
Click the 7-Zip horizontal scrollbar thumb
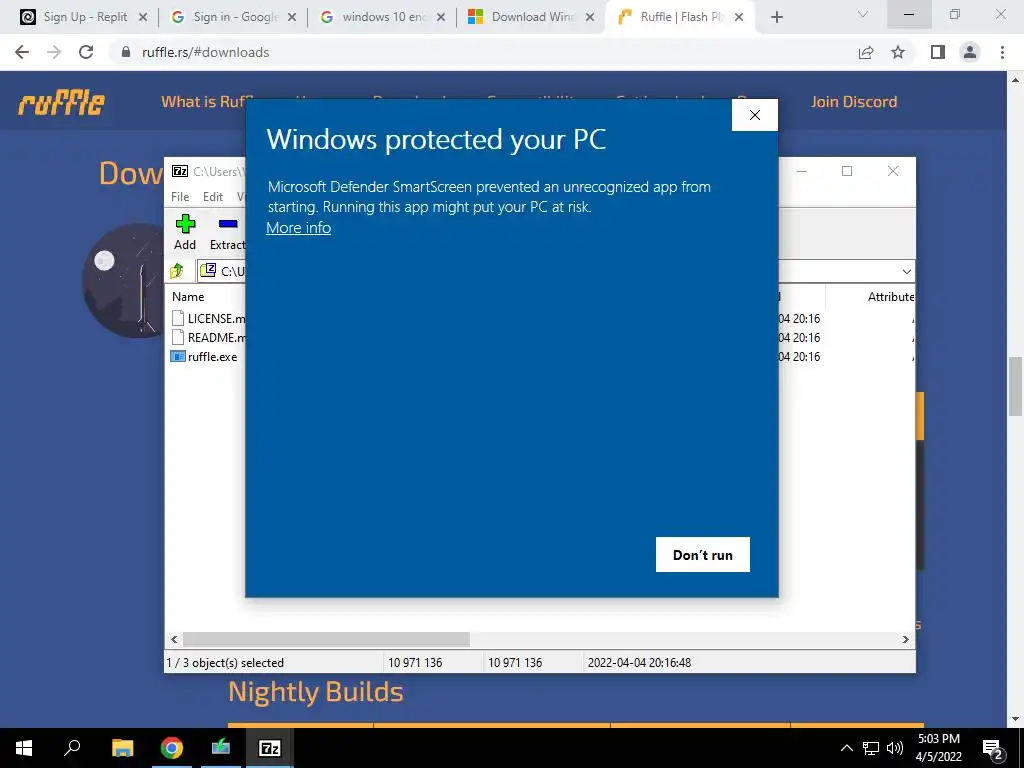click(326, 639)
